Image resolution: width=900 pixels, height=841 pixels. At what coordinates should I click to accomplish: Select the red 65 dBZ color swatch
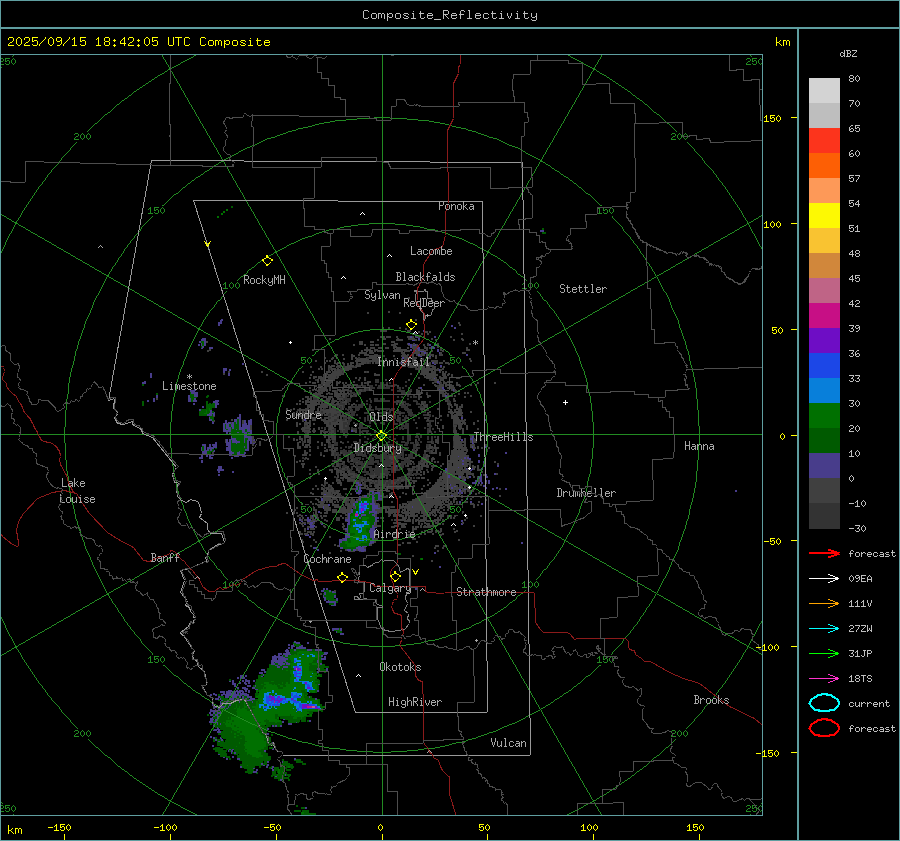824,141
